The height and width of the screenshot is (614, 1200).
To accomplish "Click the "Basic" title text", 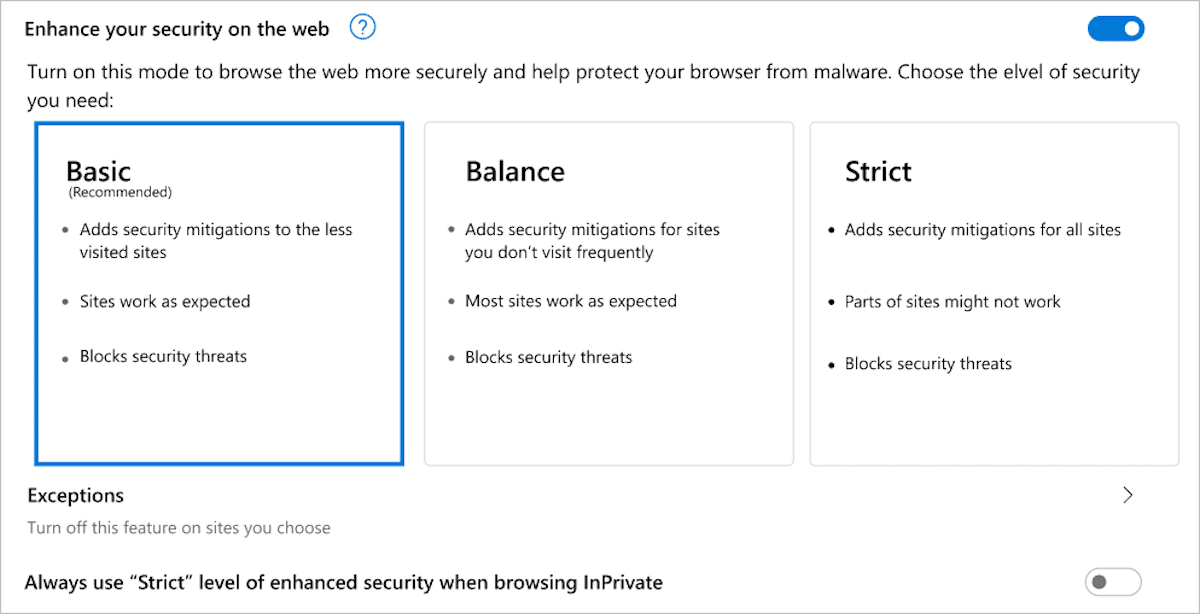I will (x=98, y=170).
